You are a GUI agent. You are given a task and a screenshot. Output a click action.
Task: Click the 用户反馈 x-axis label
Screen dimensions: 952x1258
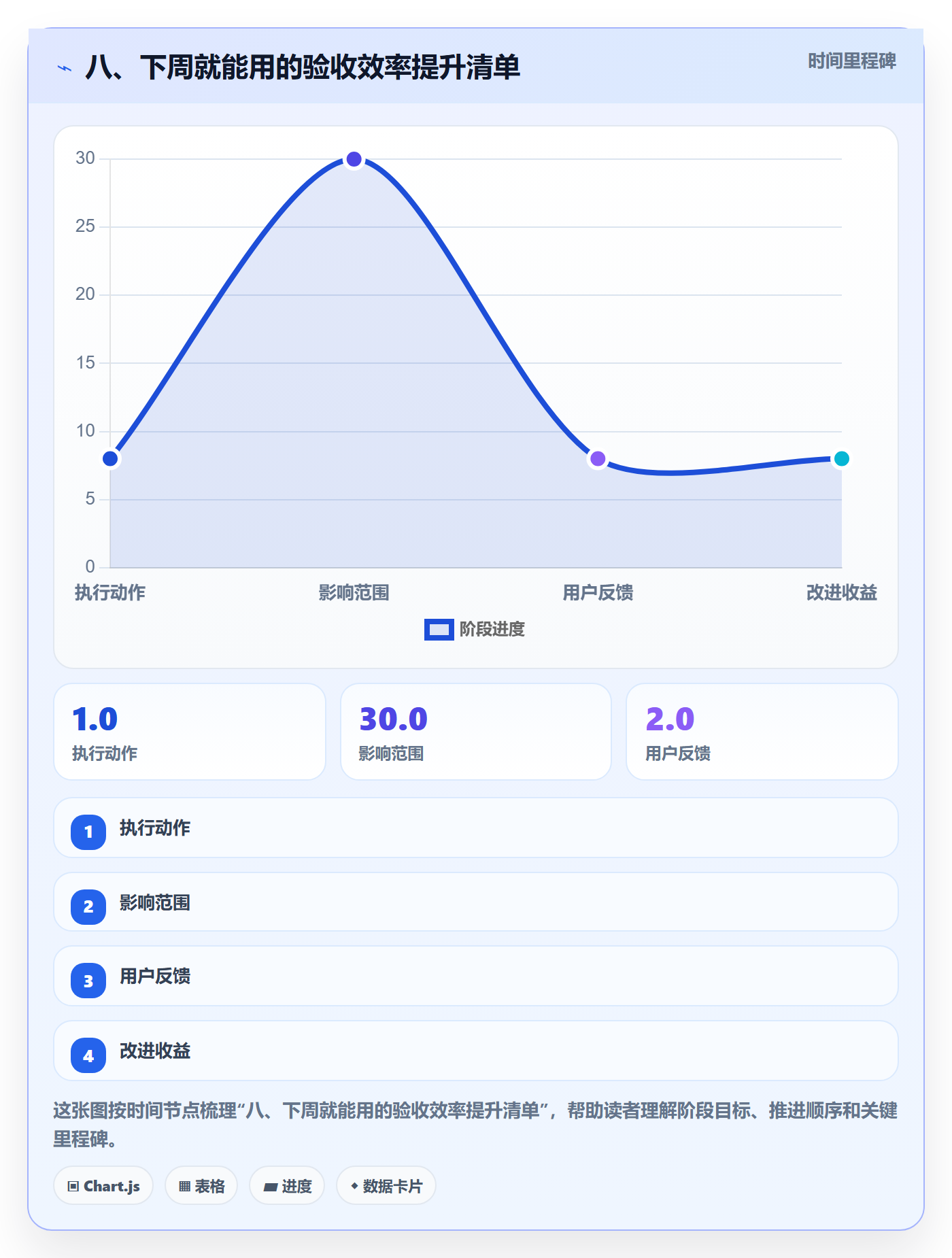[598, 593]
